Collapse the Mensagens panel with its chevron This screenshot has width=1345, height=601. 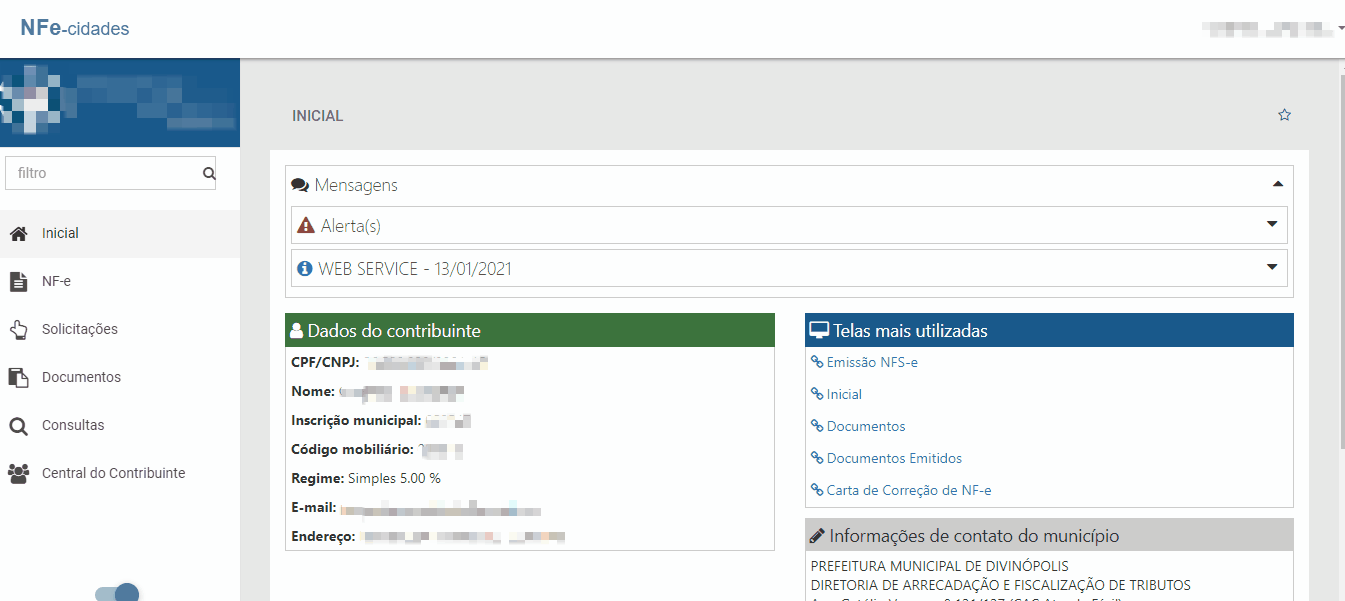1277,184
